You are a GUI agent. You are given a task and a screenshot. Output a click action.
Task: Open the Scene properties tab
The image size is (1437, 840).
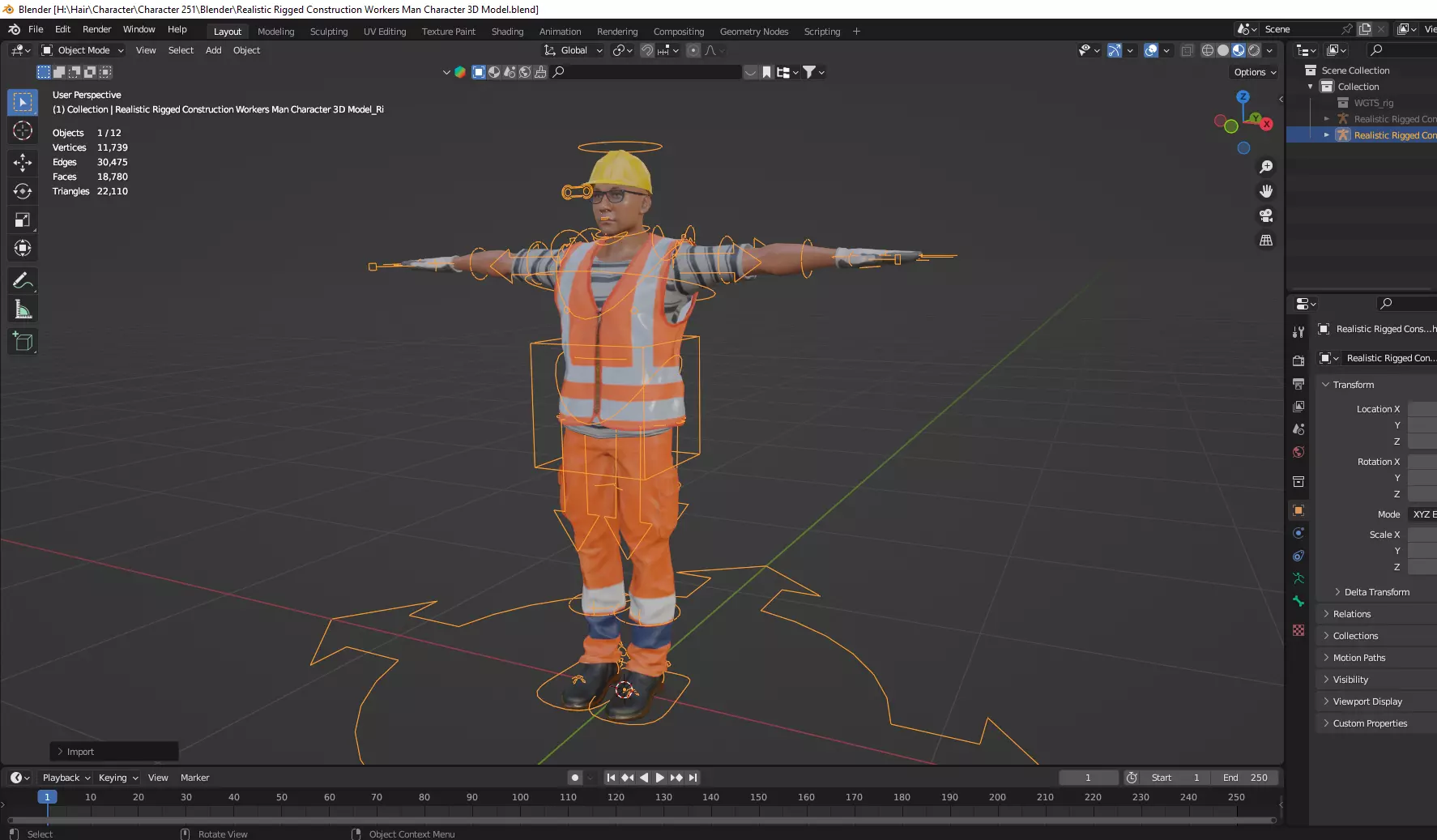(x=1298, y=429)
